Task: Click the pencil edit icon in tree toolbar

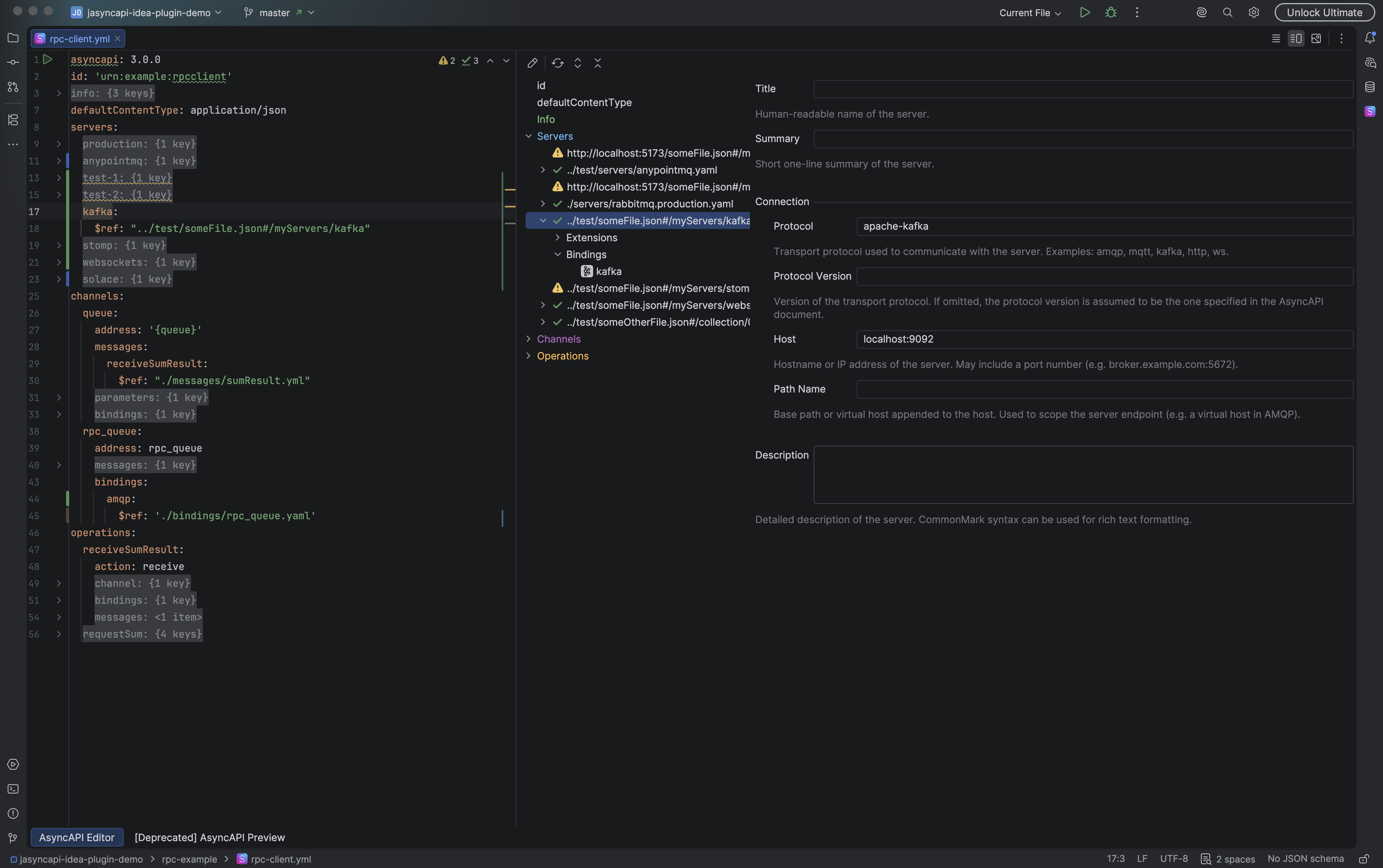Action: 532,63
